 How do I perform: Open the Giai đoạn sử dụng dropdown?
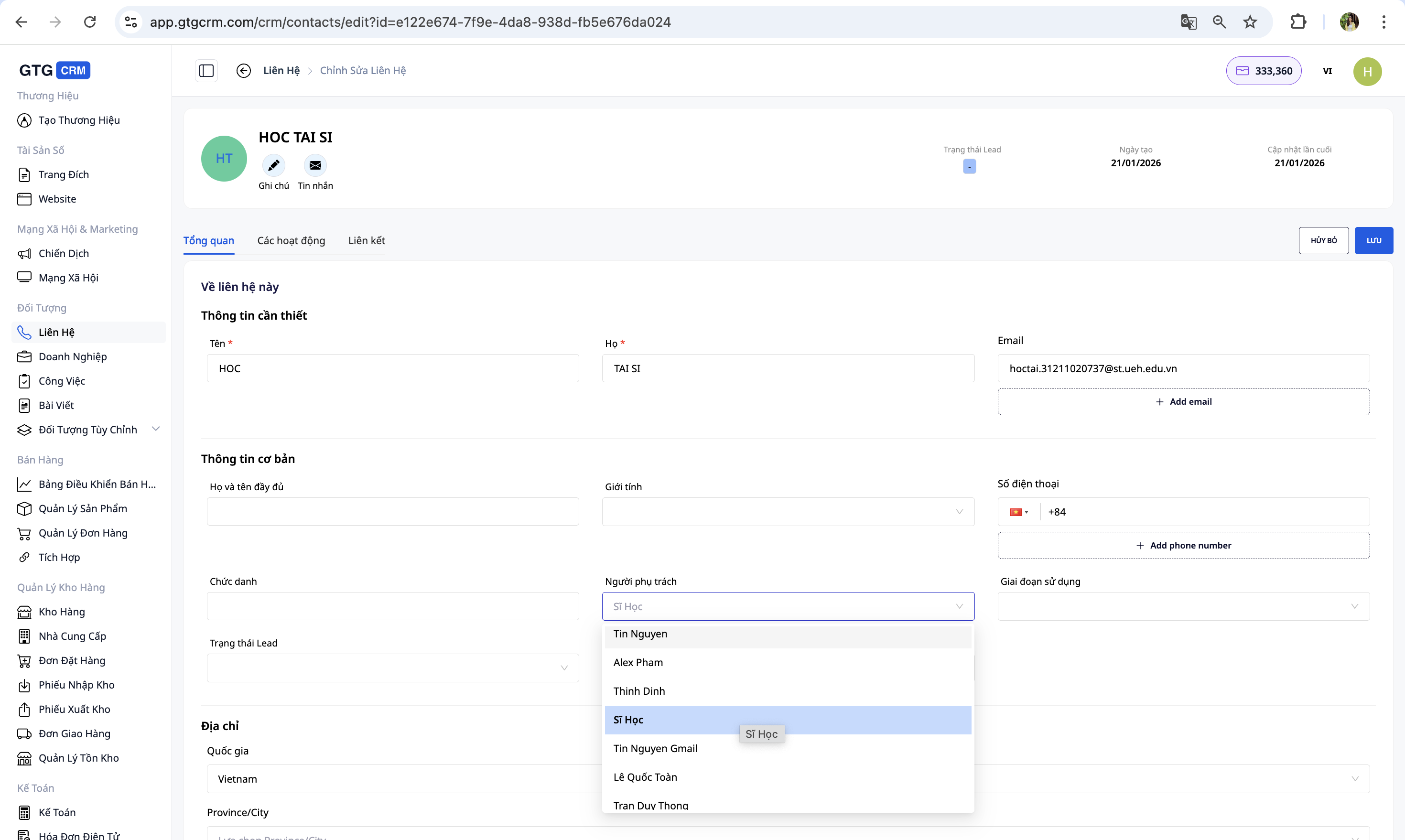1183,606
